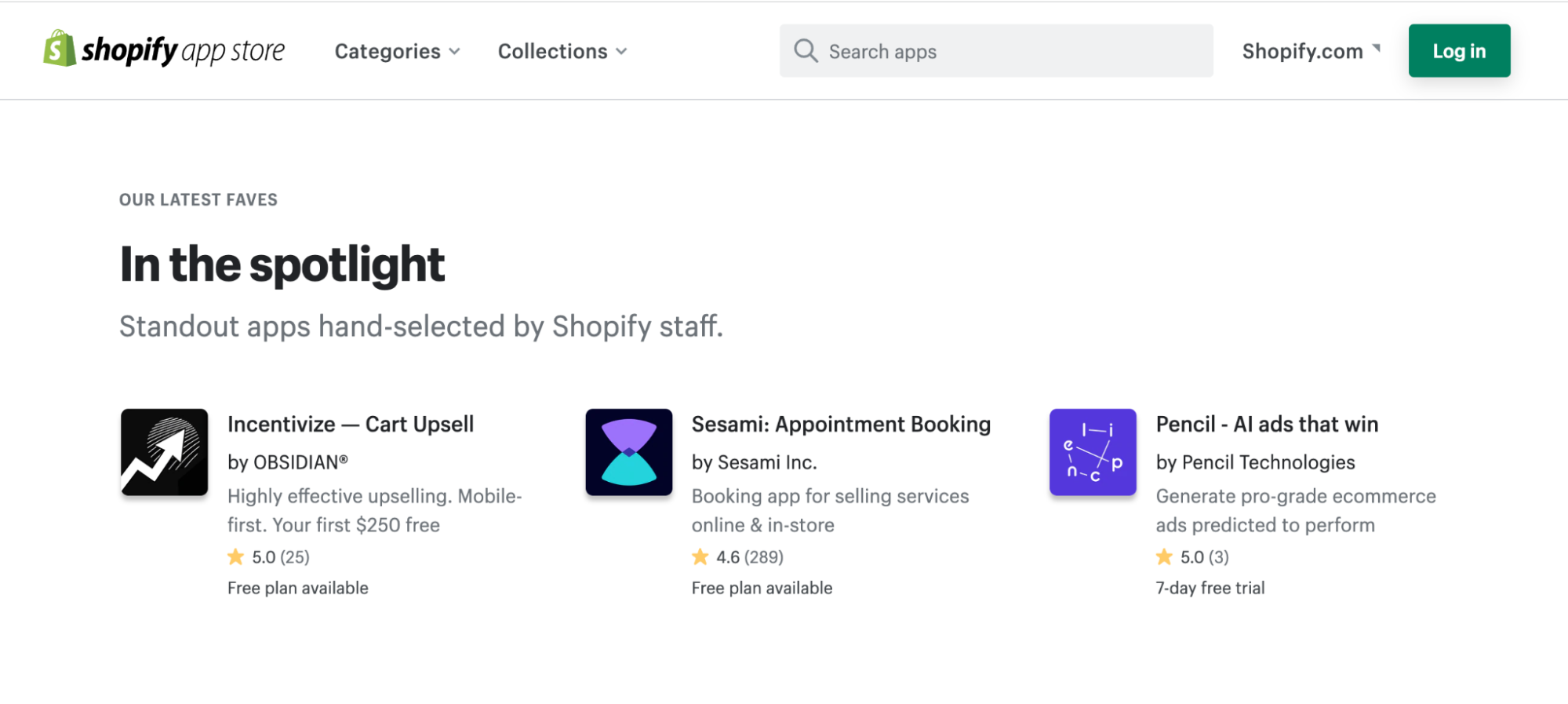Click the 'In the spotlight' heading
This screenshot has height=704, width=1568.
[282, 264]
